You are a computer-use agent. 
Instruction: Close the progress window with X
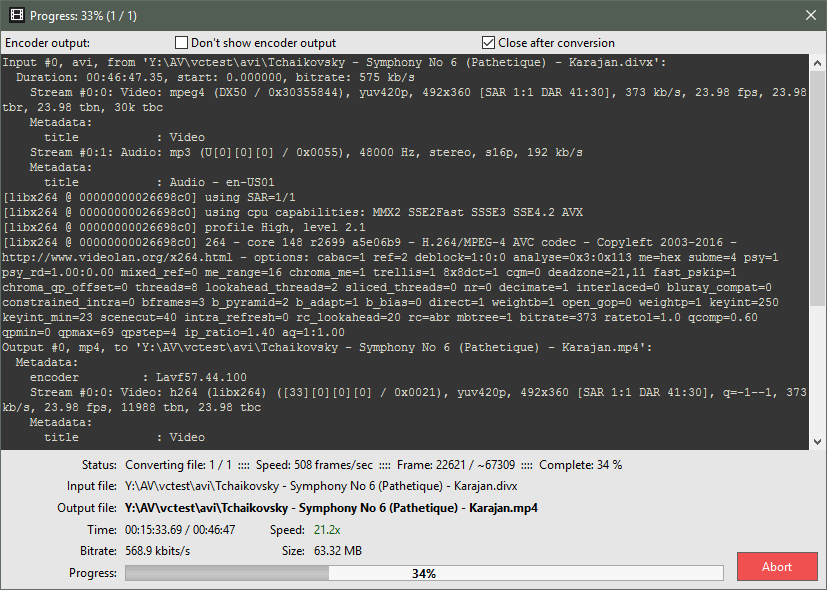tap(811, 15)
